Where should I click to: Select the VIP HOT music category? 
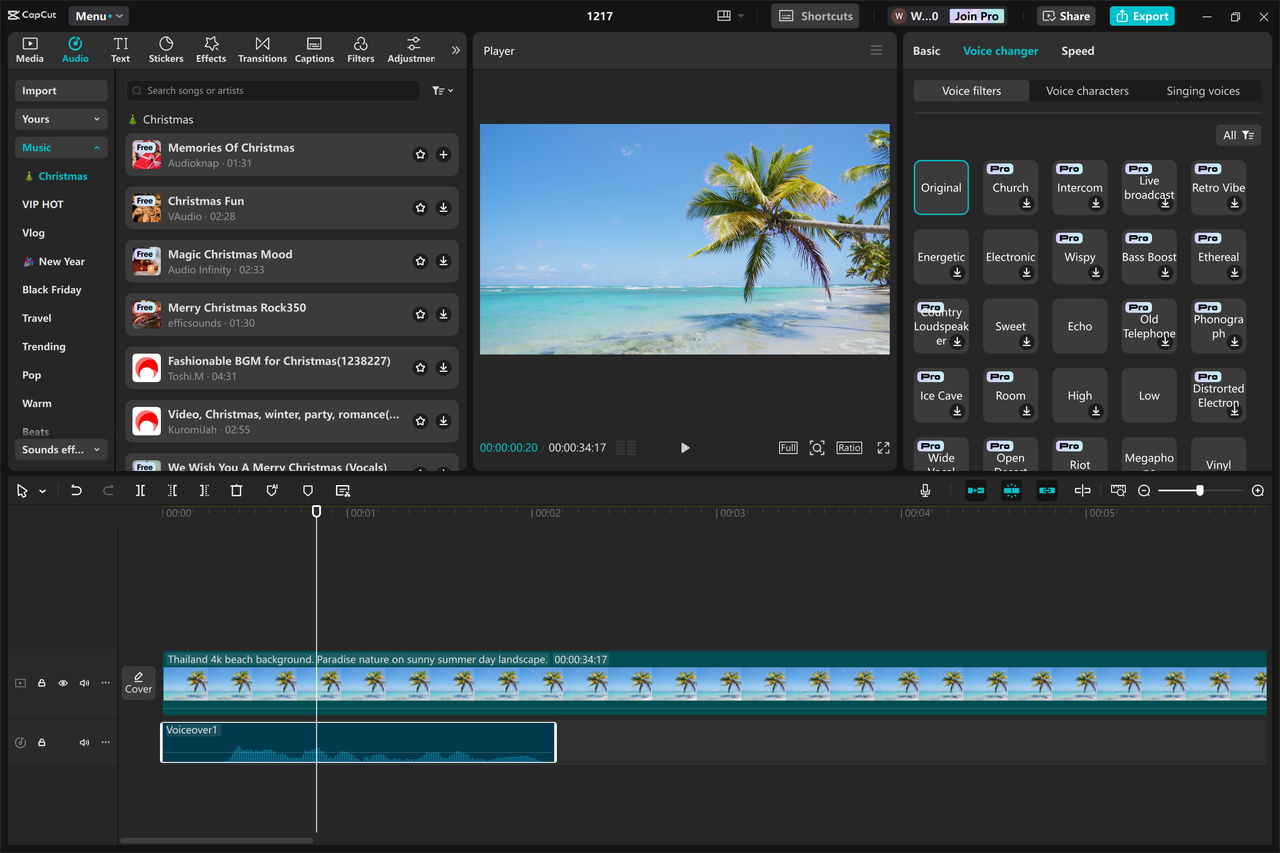(x=43, y=204)
